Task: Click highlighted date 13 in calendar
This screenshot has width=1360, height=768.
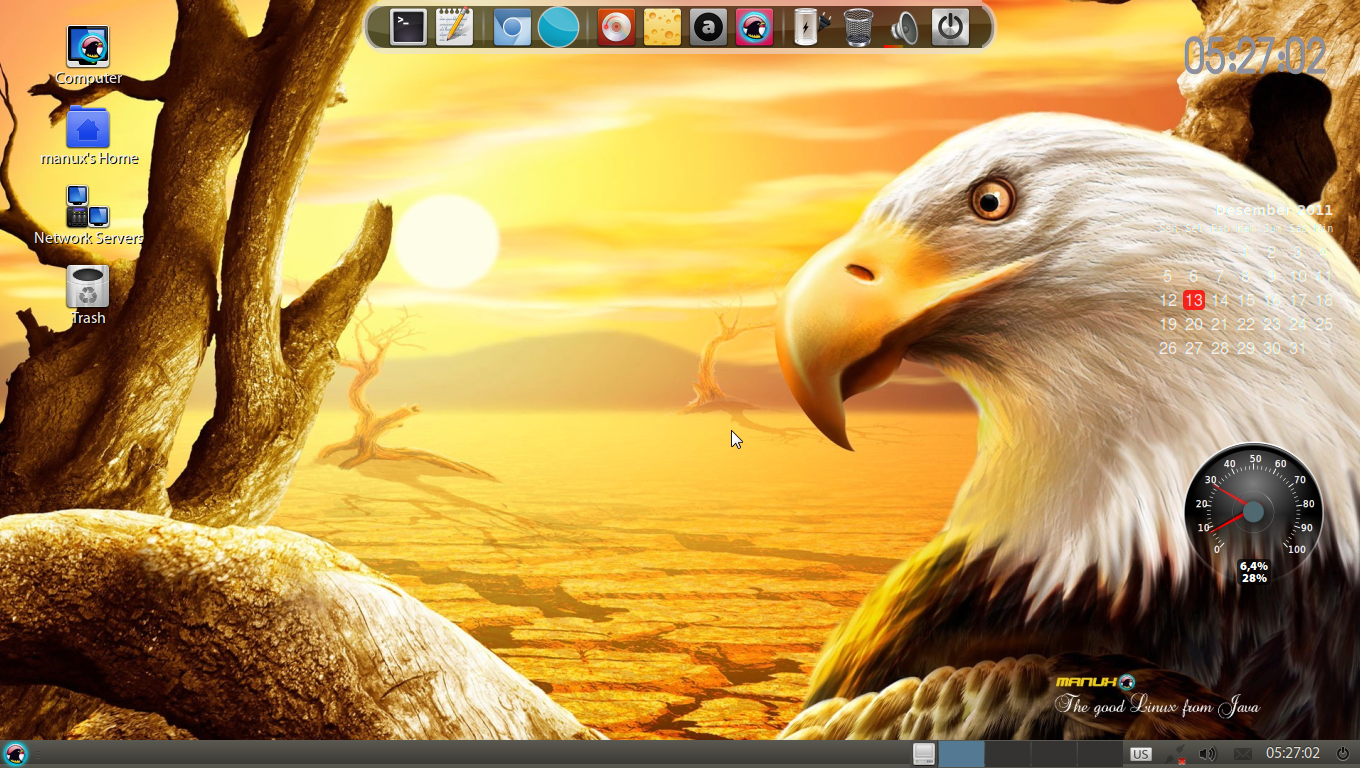Action: tap(1193, 300)
